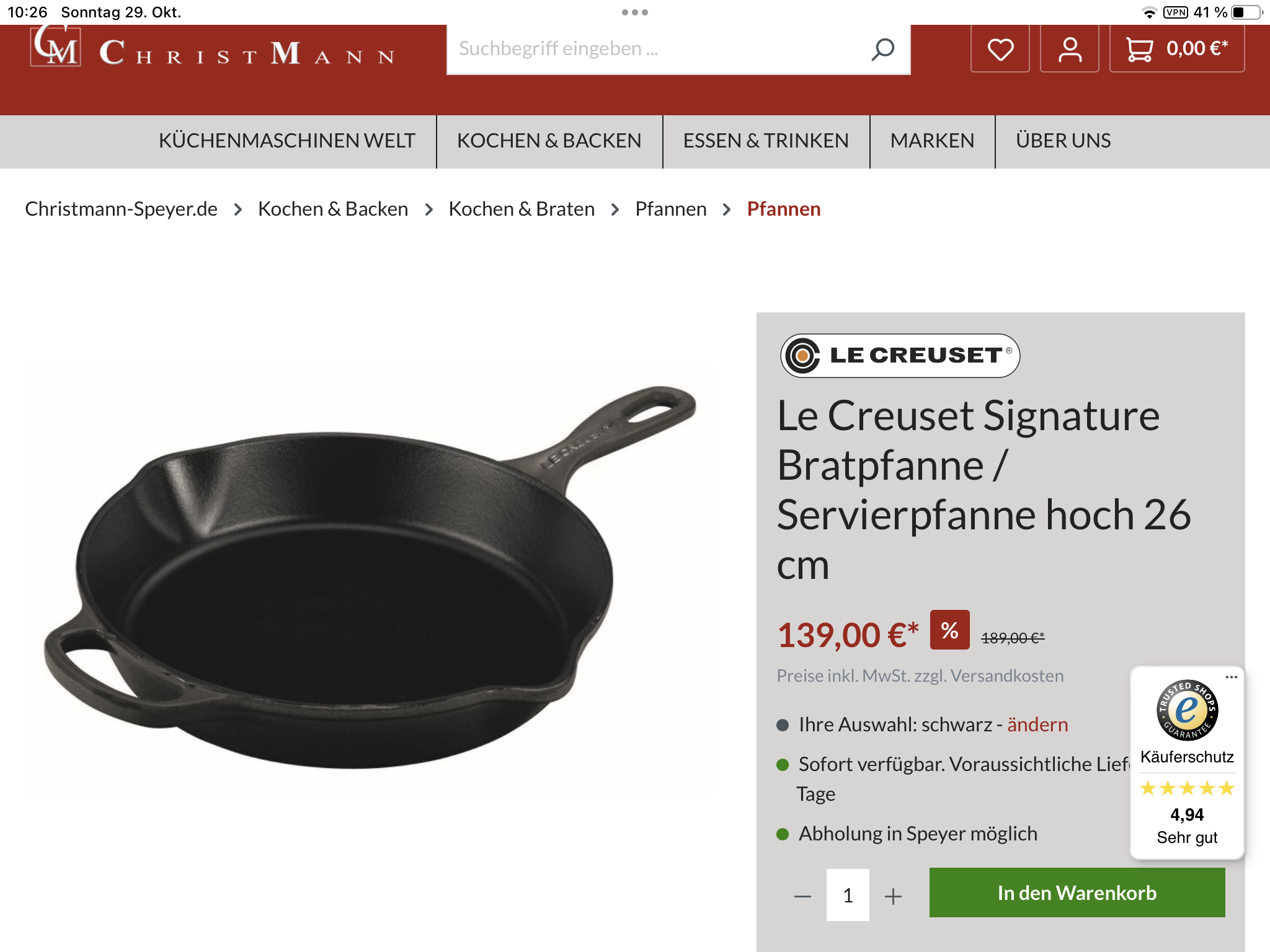Open the wishlist heart icon
The height and width of the screenshot is (952, 1270).
tap(1000, 49)
